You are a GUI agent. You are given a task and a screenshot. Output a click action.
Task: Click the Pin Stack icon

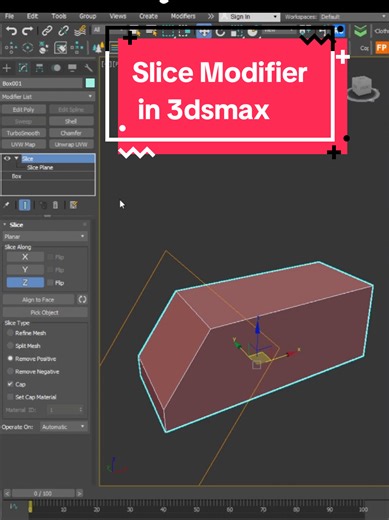click(x=6, y=205)
